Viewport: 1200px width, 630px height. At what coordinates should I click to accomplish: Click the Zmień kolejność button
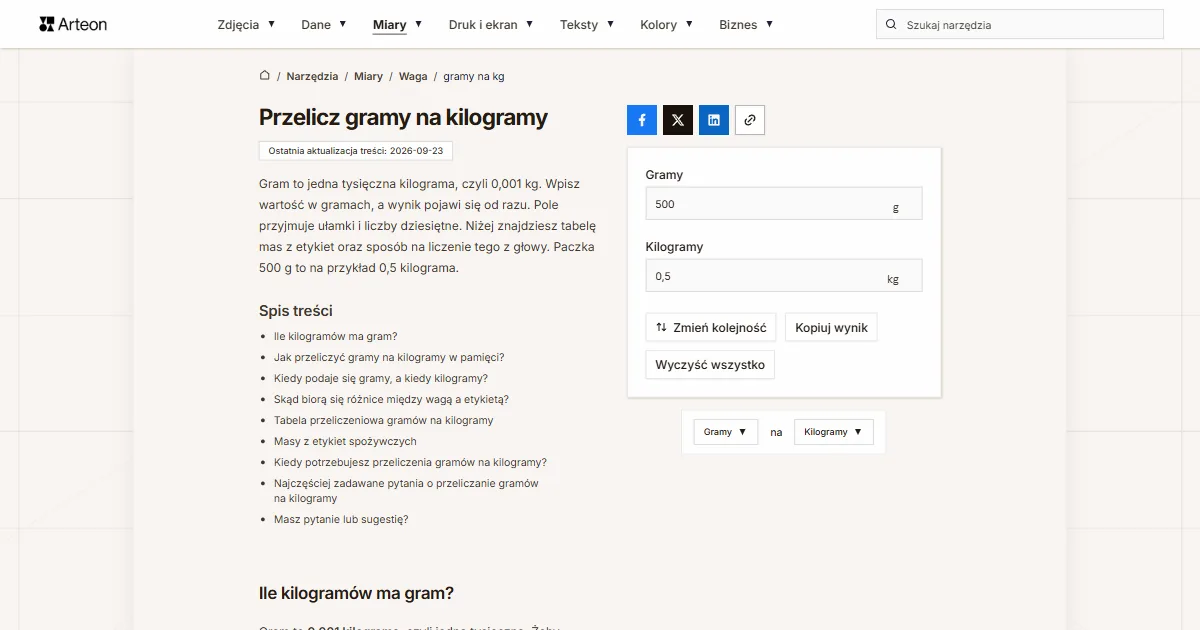711,328
